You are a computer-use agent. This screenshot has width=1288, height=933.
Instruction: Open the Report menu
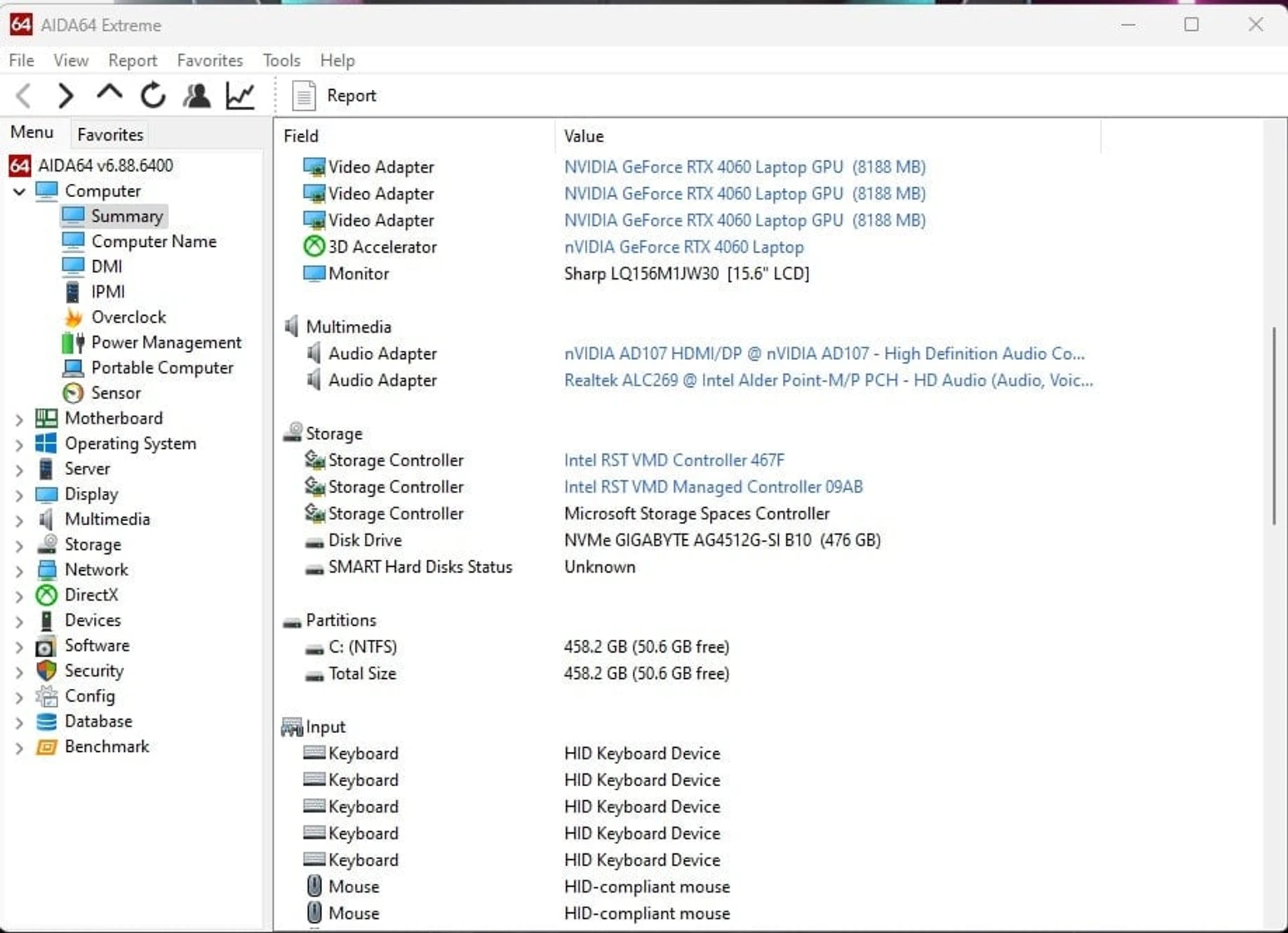pyautogui.click(x=133, y=60)
